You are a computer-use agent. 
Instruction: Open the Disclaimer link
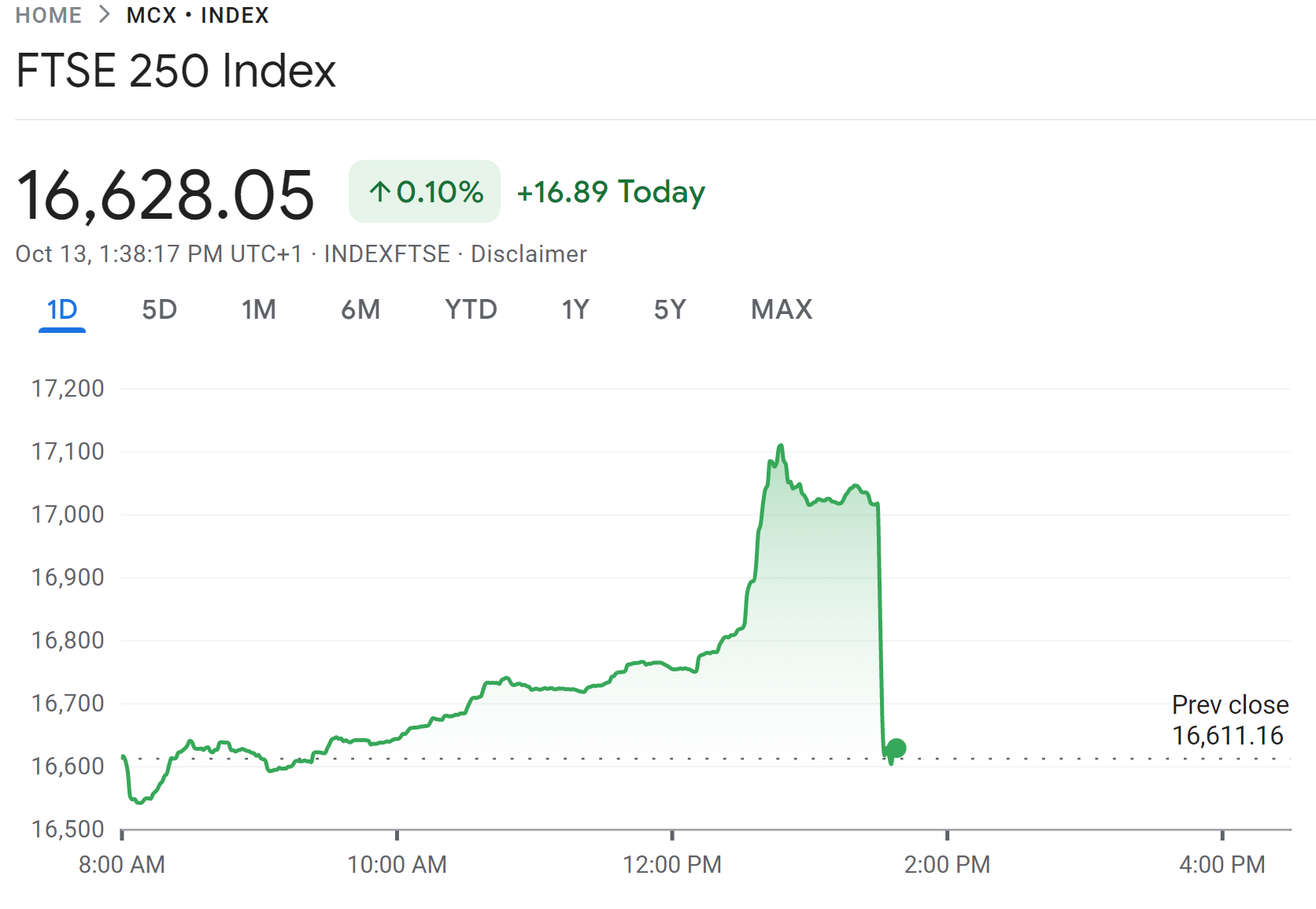(x=529, y=254)
